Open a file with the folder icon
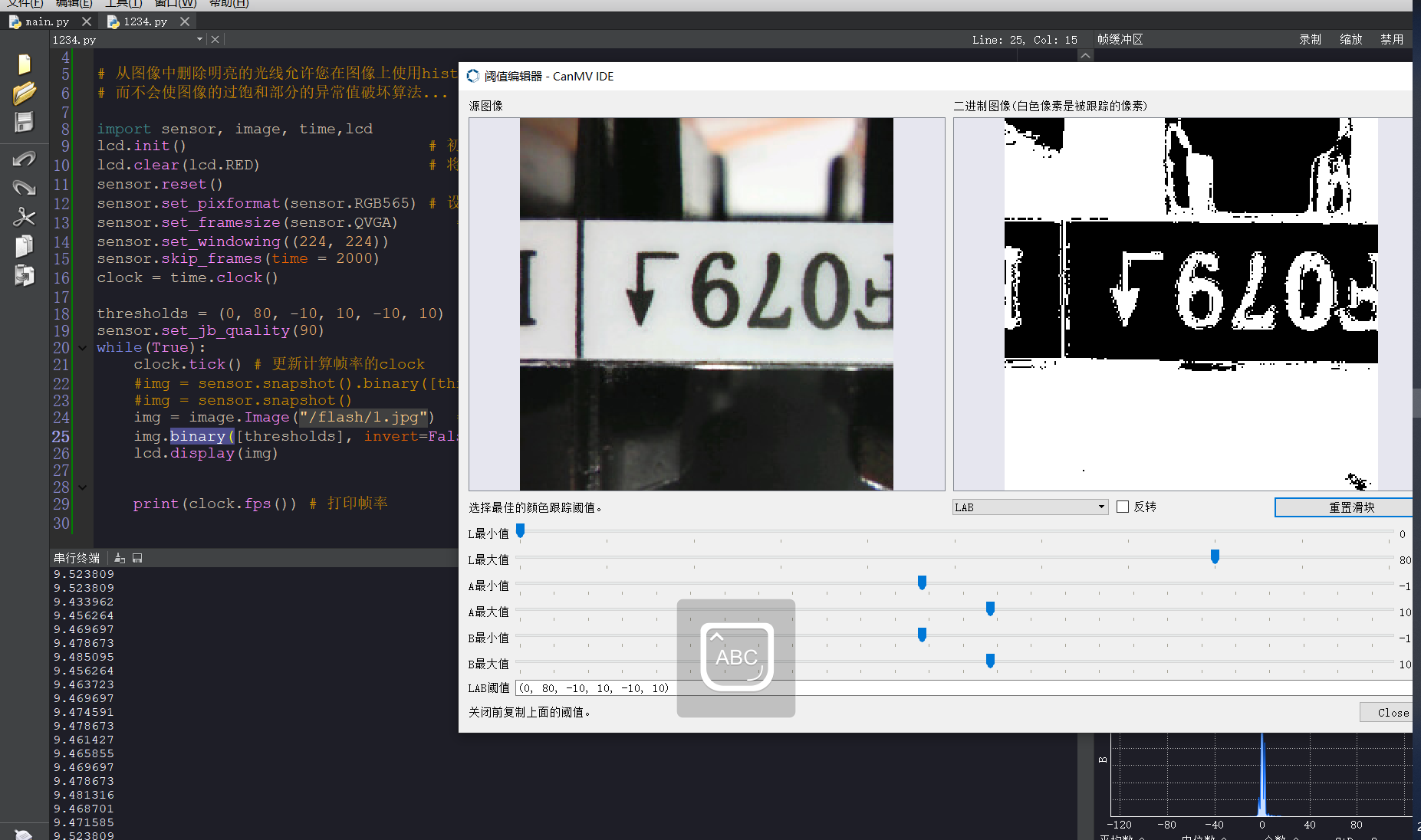 [24, 93]
